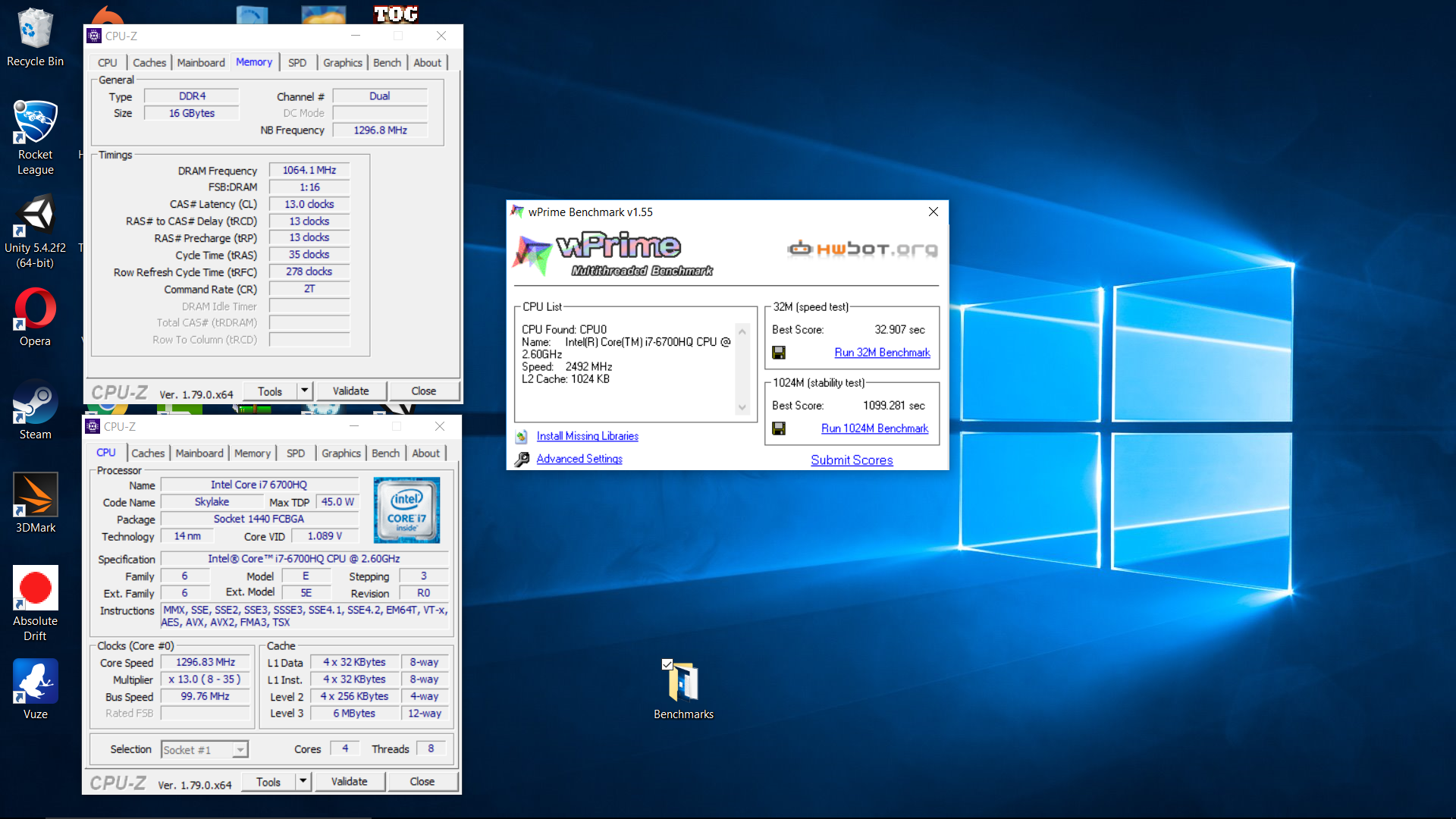Screen dimensions: 1456x819
Task: Launch Rocket League from the desktop
Action: [35, 138]
